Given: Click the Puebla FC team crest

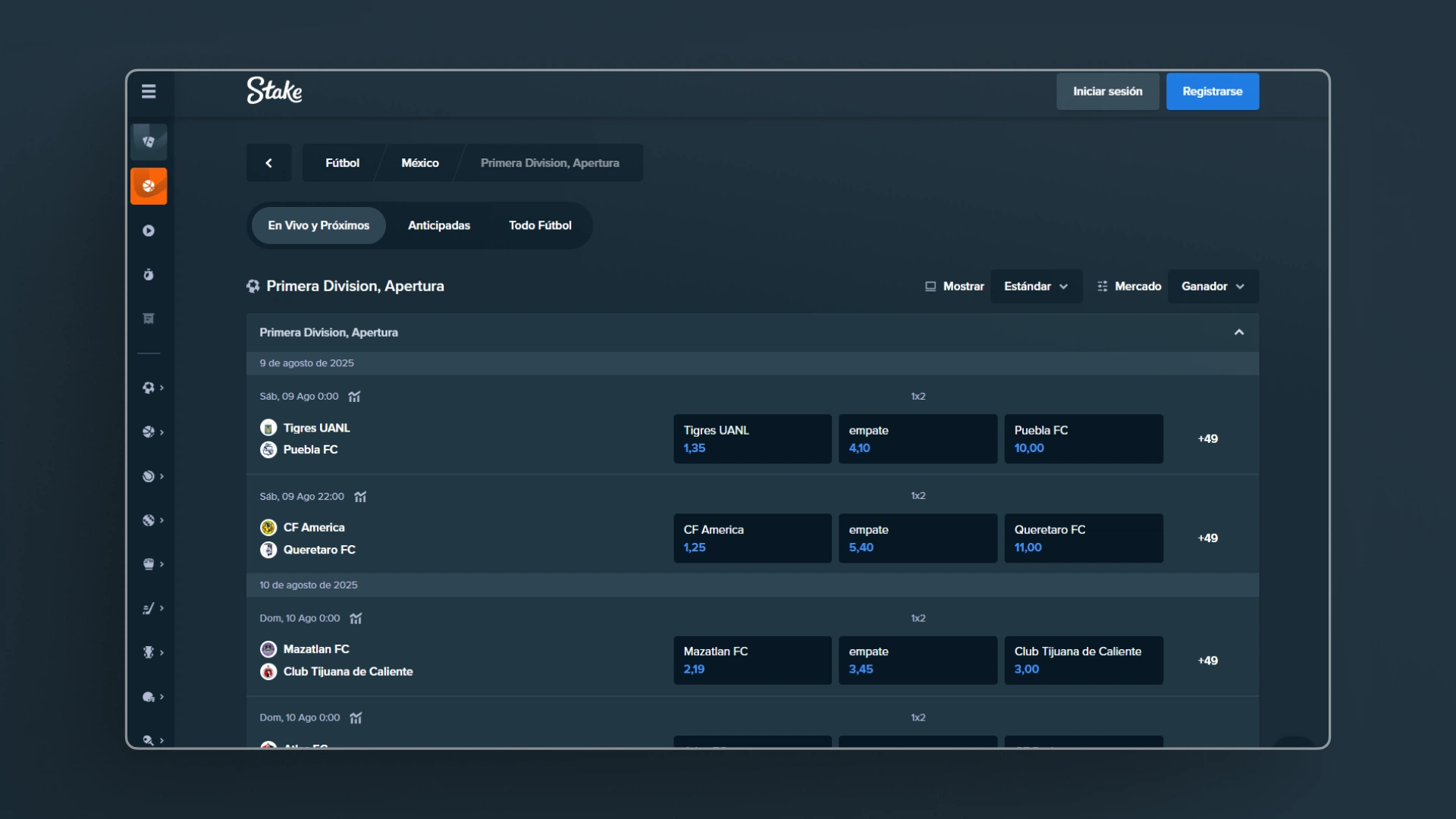Looking at the screenshot, I should (268, 450).
